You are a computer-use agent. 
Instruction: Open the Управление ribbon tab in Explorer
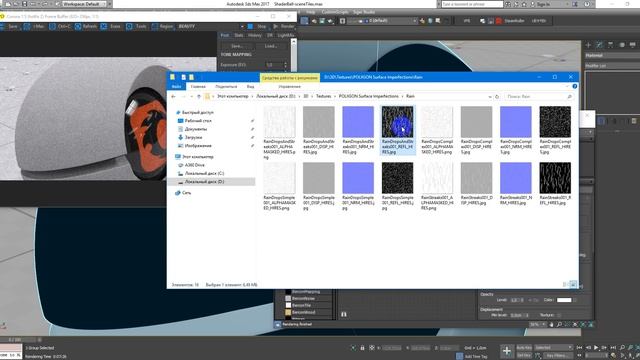[289, 87]
